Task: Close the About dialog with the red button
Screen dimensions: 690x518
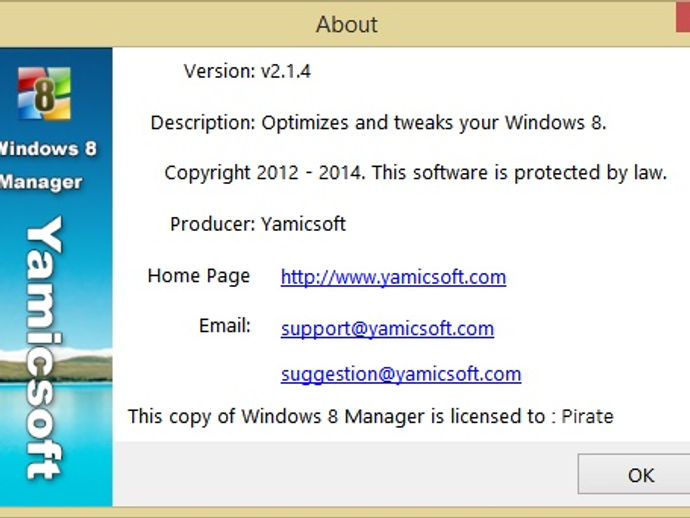Action: coord(683,17)
